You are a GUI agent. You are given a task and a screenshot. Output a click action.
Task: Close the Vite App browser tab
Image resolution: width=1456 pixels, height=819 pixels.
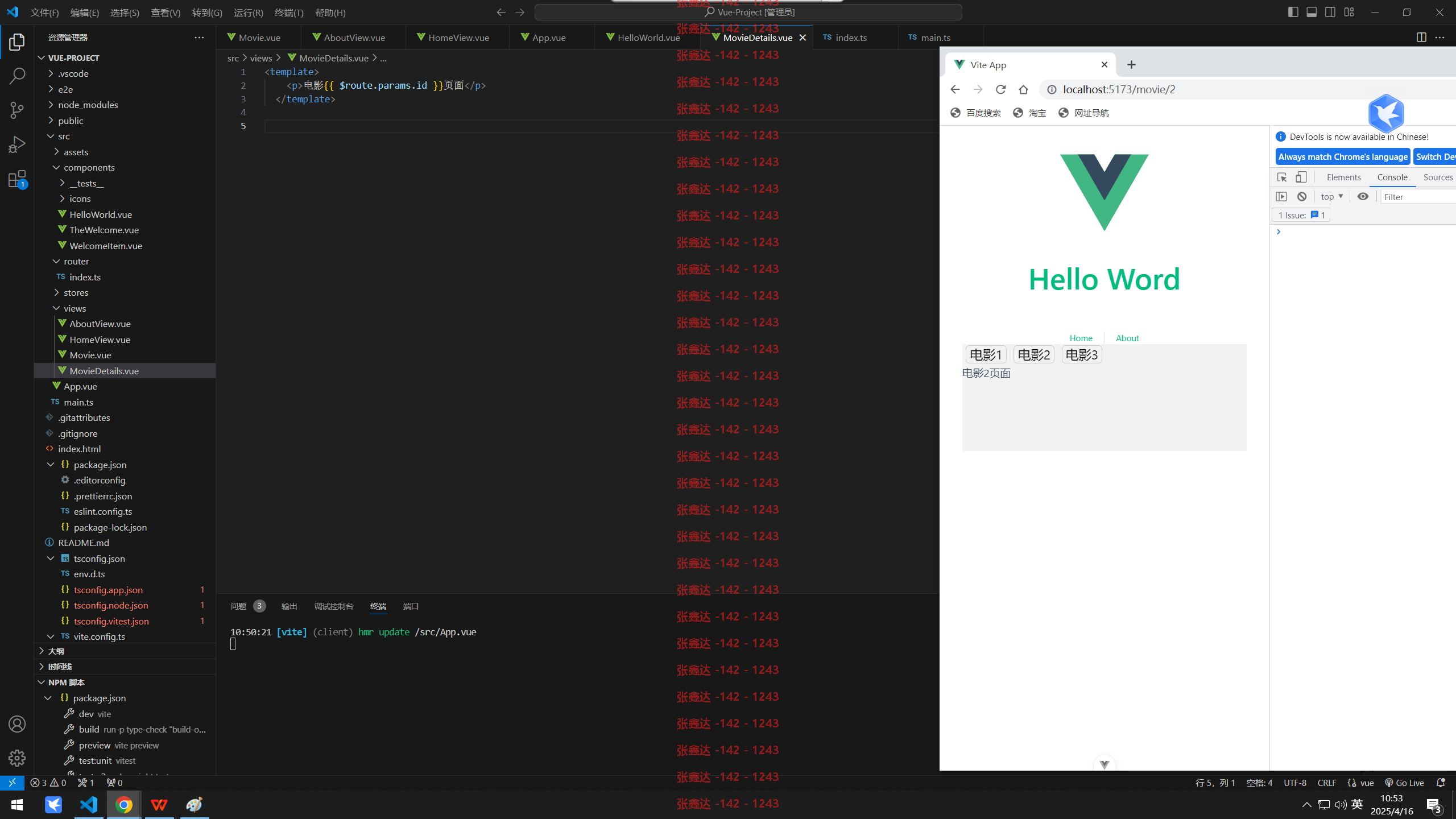1105,65
